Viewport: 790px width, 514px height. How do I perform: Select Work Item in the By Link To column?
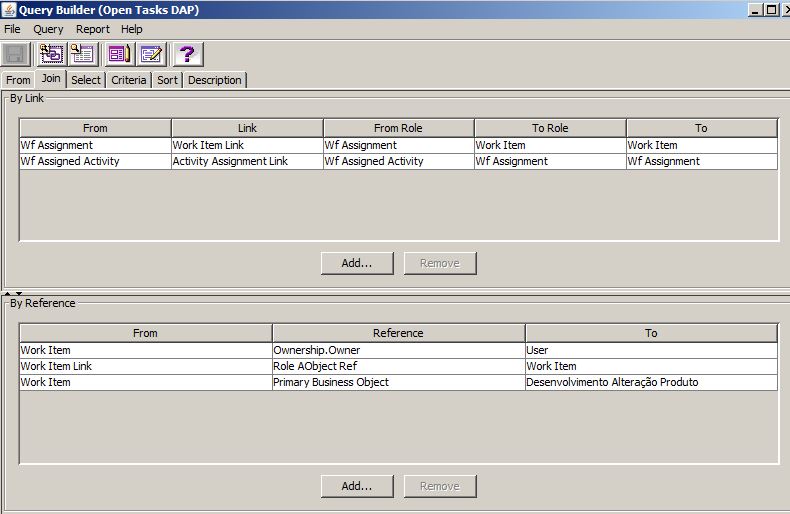click(x=702, y=145)
